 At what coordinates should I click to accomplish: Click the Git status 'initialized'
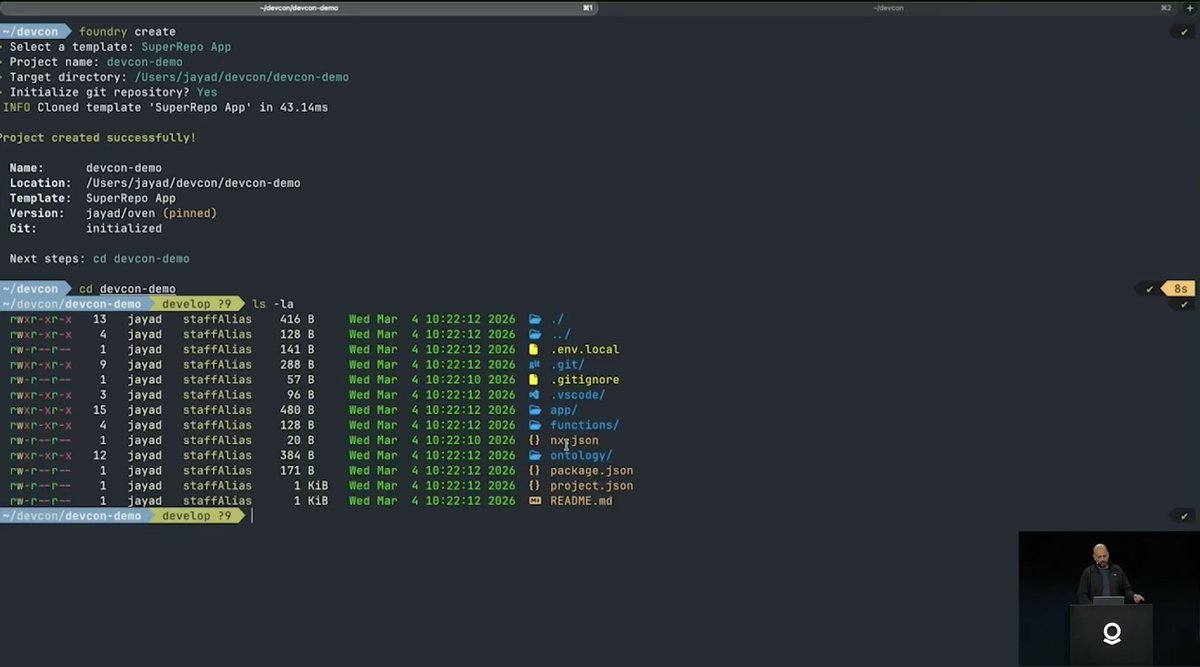tap(124, 228)
